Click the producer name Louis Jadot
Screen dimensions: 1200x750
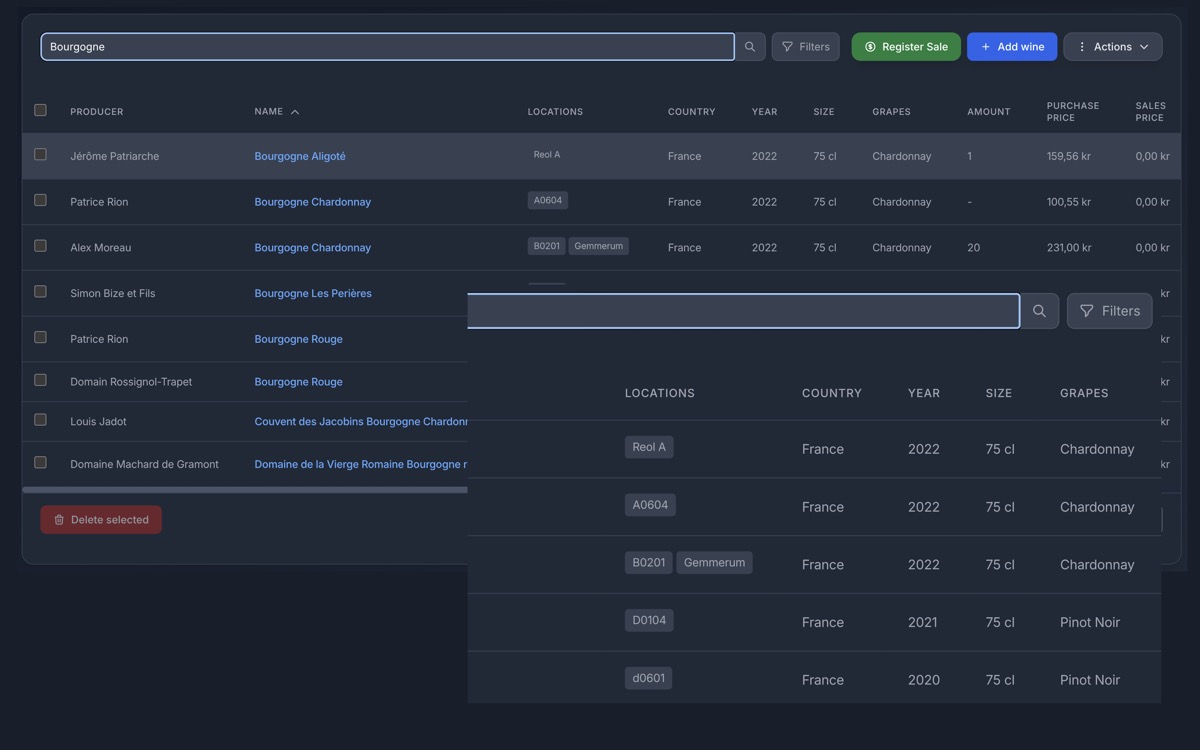coord(98,422)
